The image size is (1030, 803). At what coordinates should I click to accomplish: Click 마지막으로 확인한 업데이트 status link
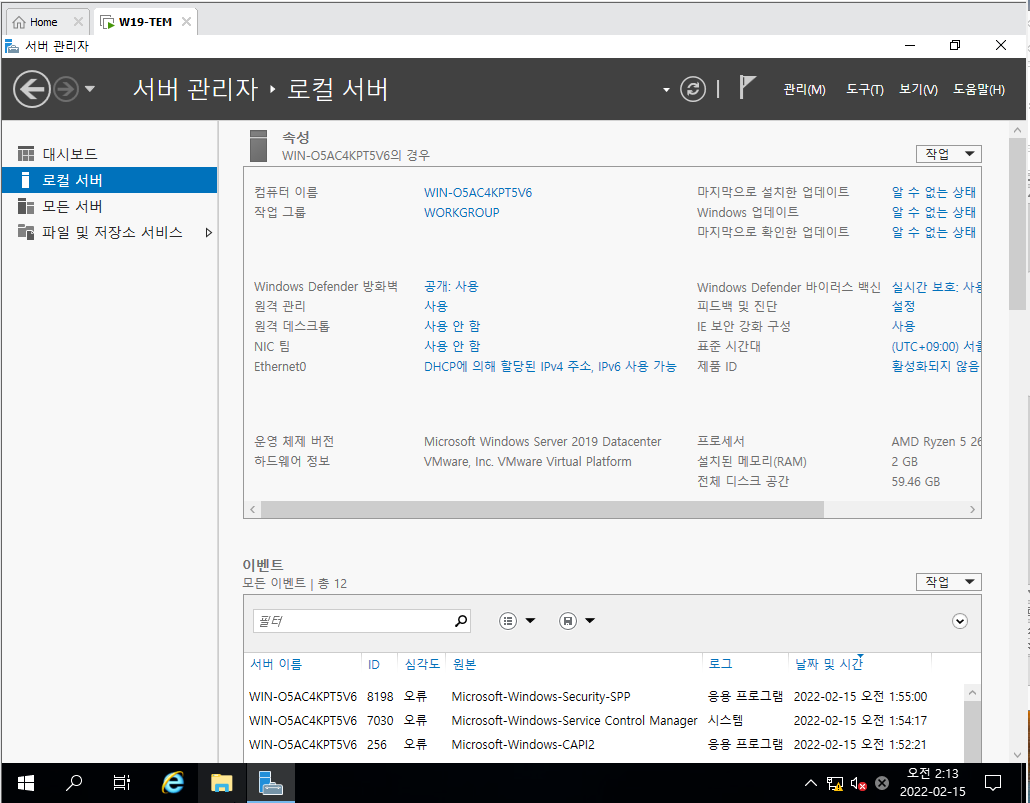tap(933, 231)
